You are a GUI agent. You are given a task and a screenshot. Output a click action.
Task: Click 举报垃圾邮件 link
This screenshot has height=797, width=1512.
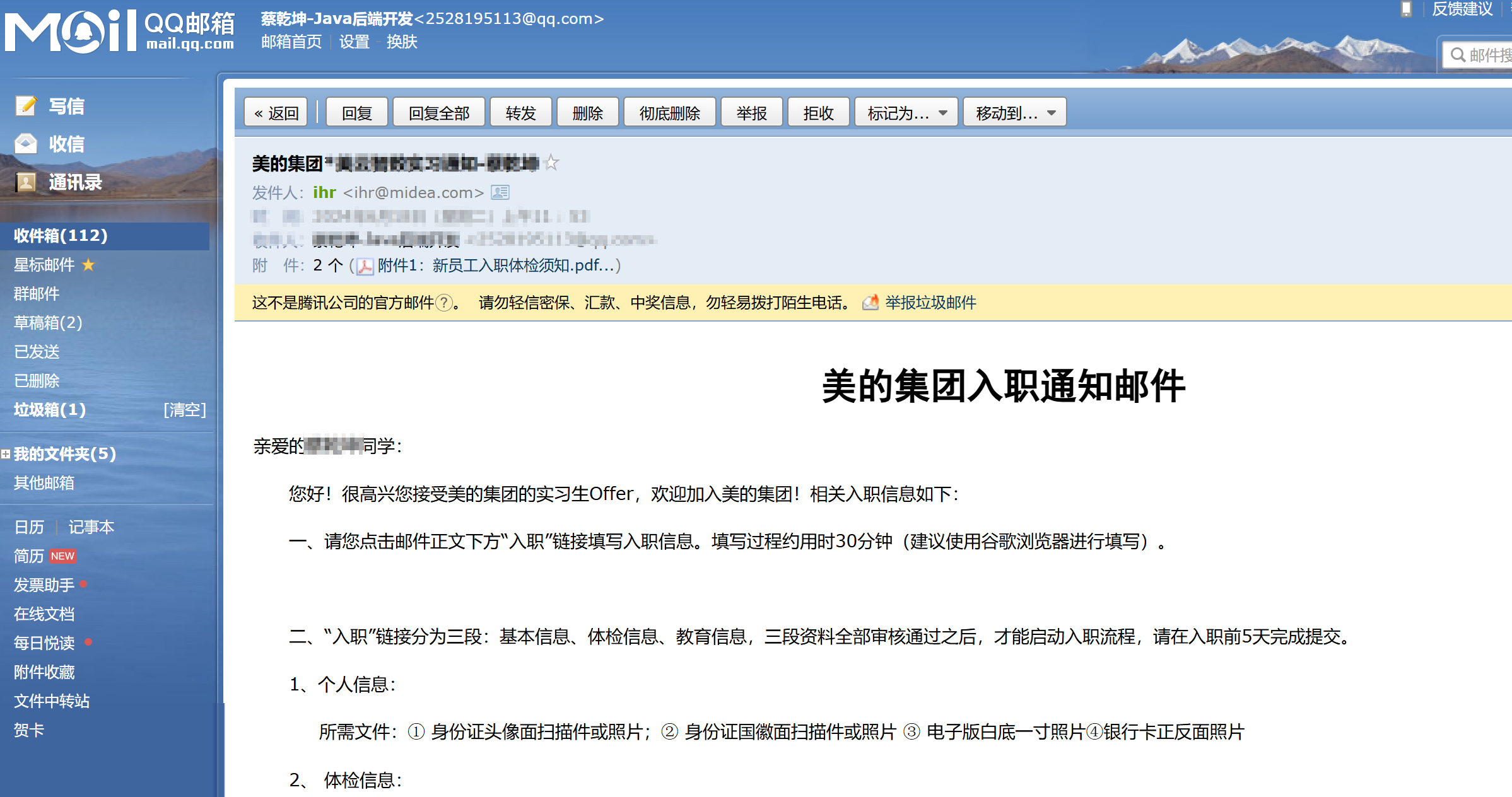931,303
